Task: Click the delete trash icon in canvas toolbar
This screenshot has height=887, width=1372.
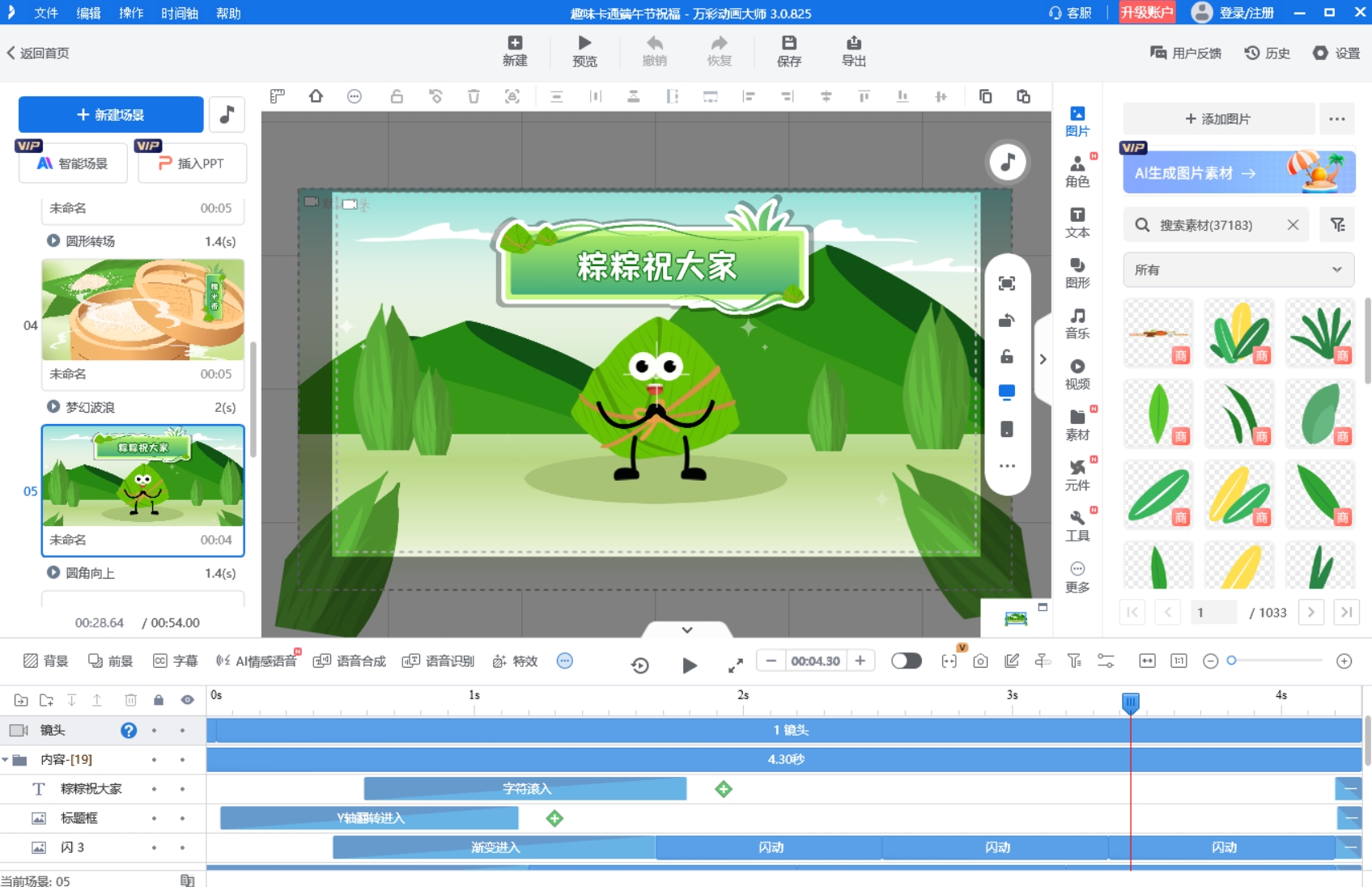Action: [x=474, y=97]
